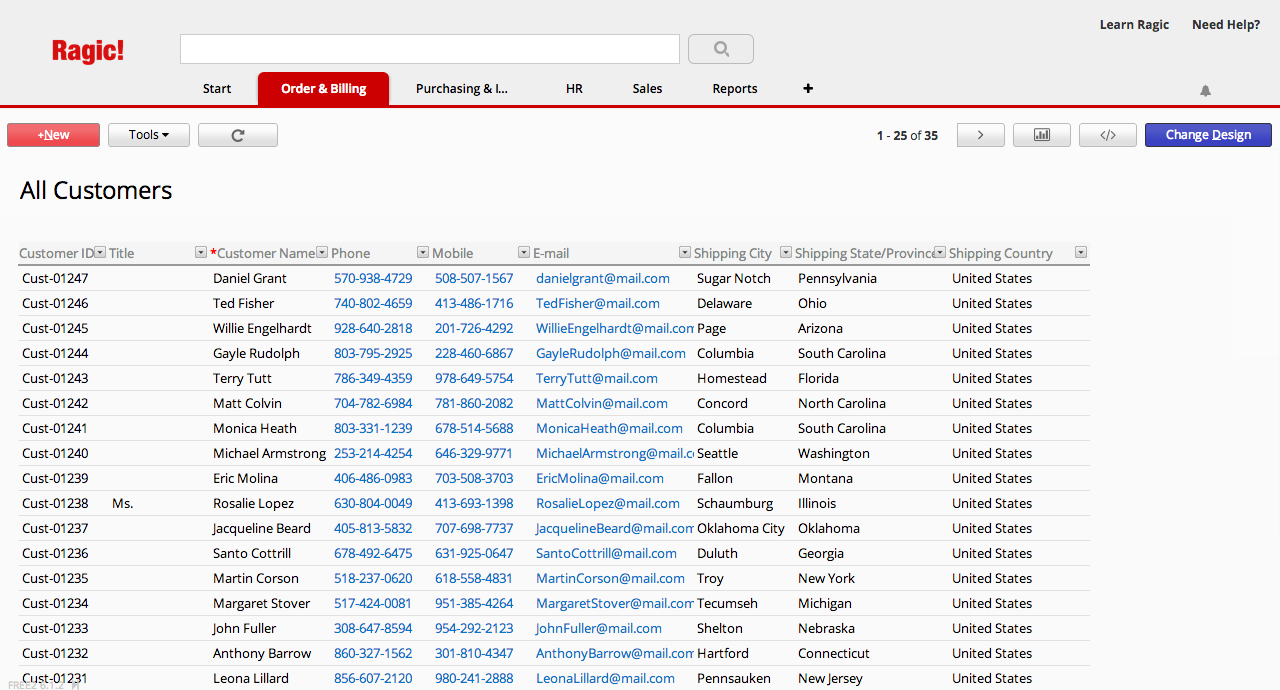Open danielgrant@mail.com email link

click(602, 279)
